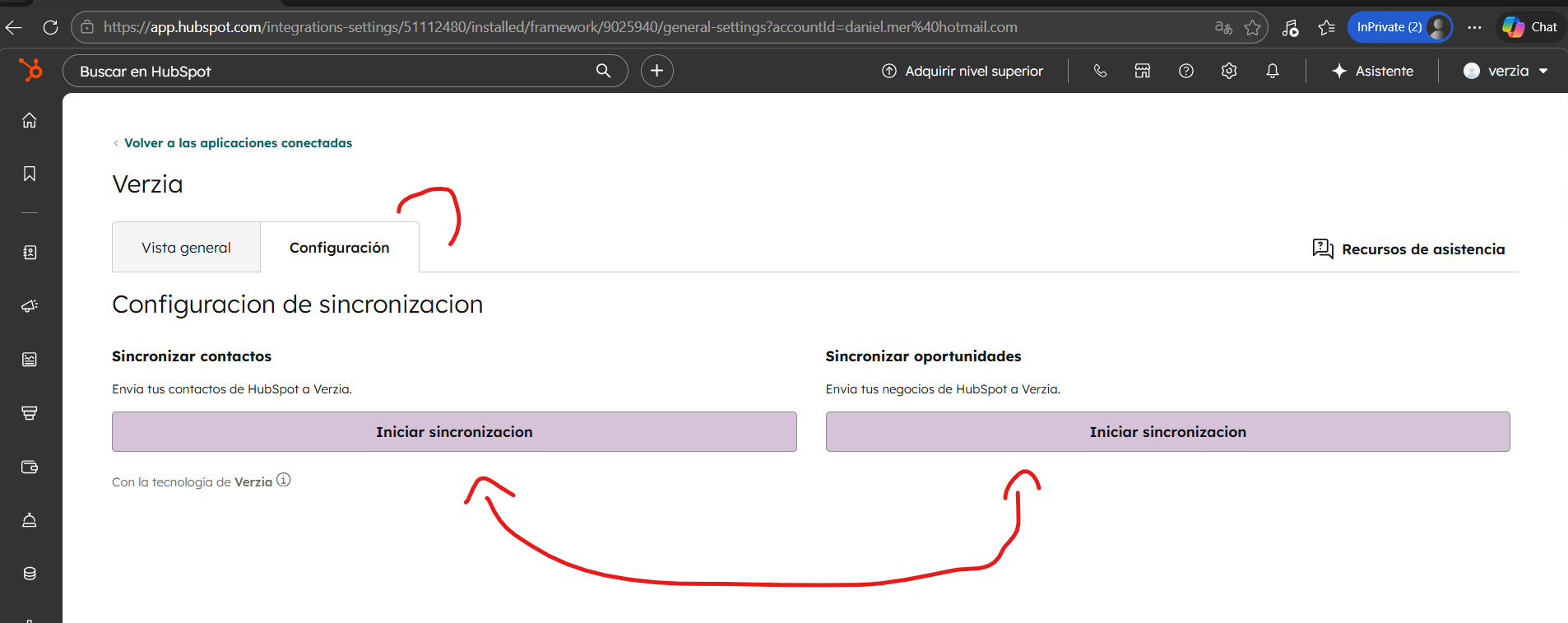Reload the page in browser

point(50,27)
